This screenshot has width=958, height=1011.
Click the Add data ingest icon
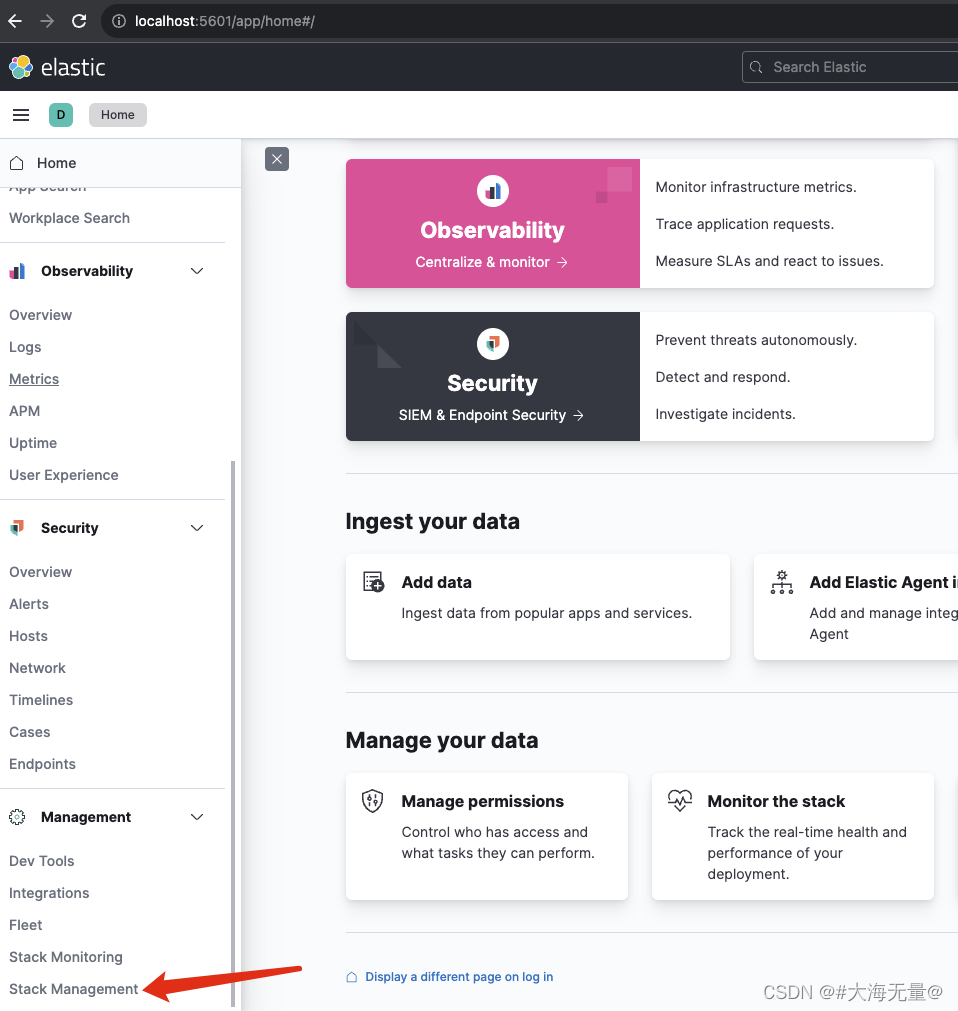point(373,581)
